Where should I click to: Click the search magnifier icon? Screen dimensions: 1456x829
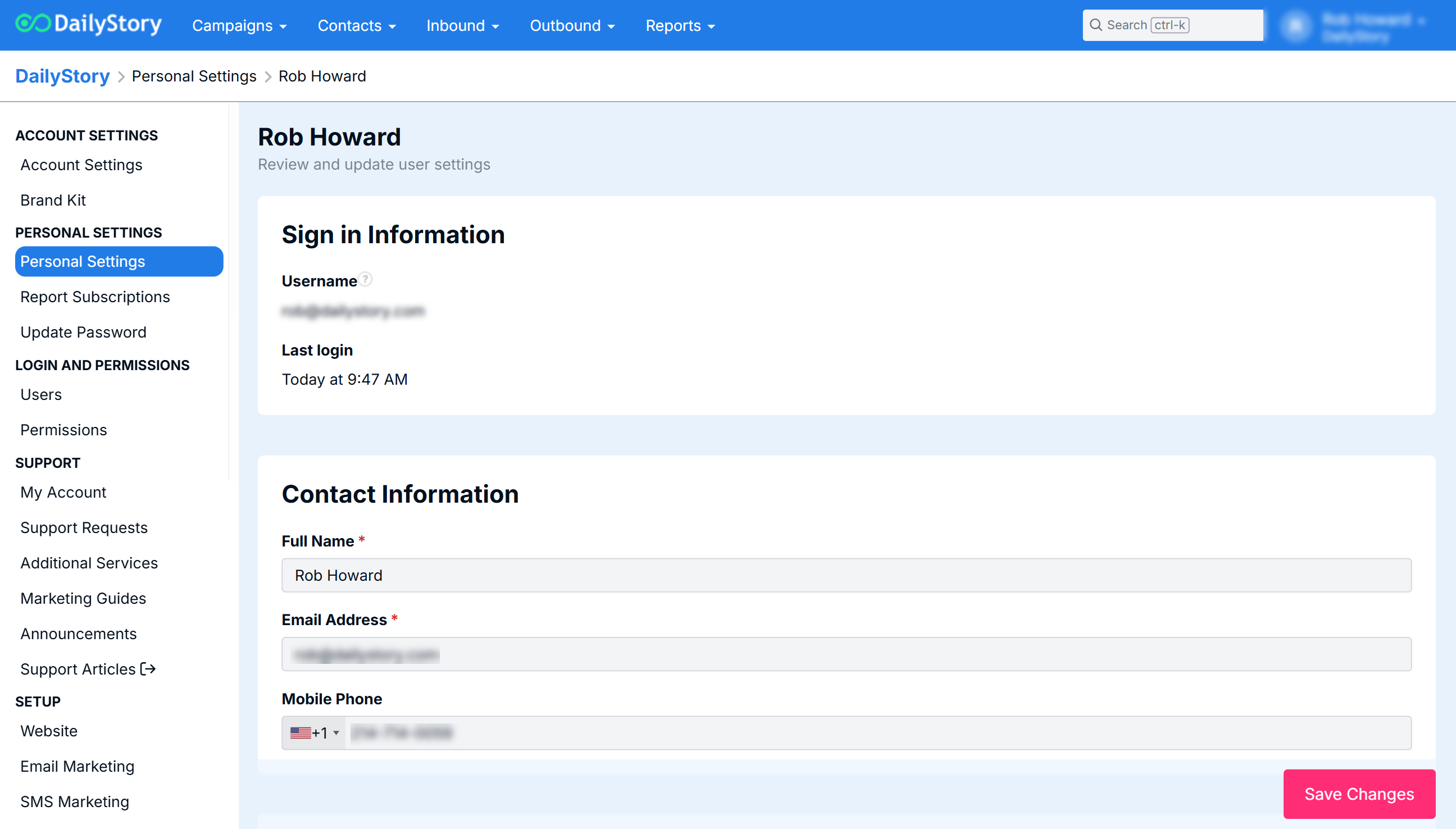point(1095,25)
